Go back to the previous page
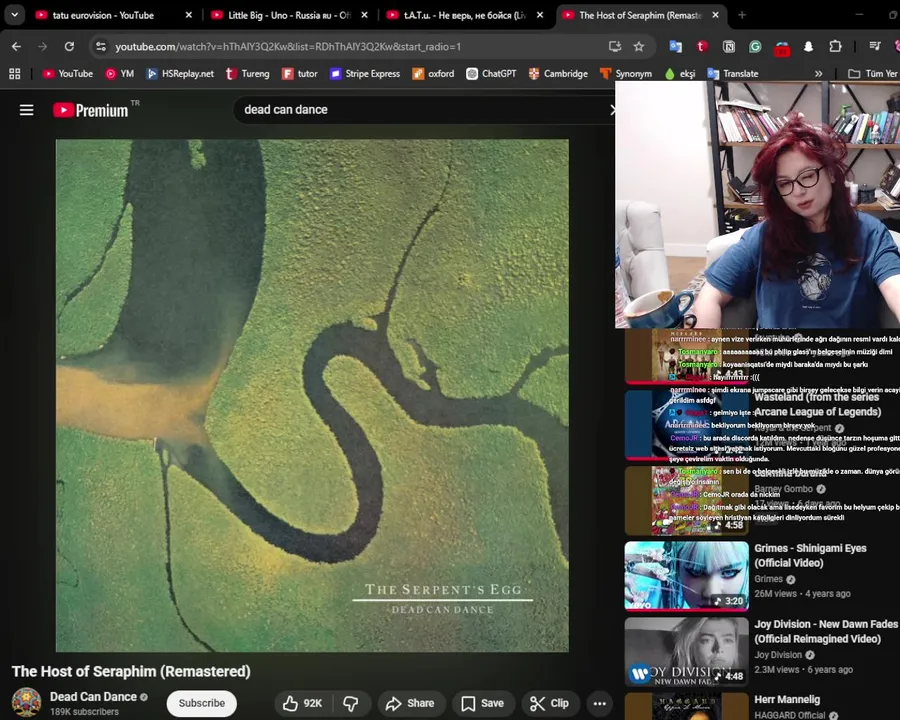This screenshot has width=900, height=720. (16, 47)
